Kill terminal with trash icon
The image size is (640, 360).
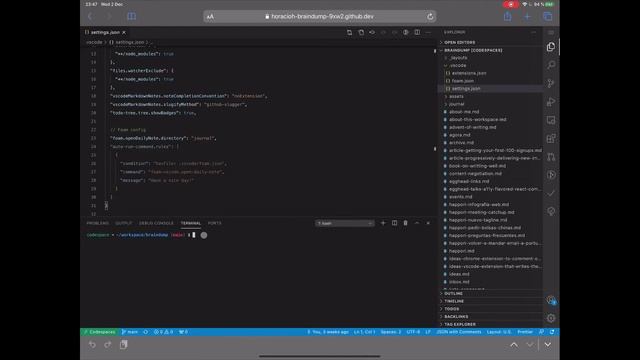[x=405, y=223]
